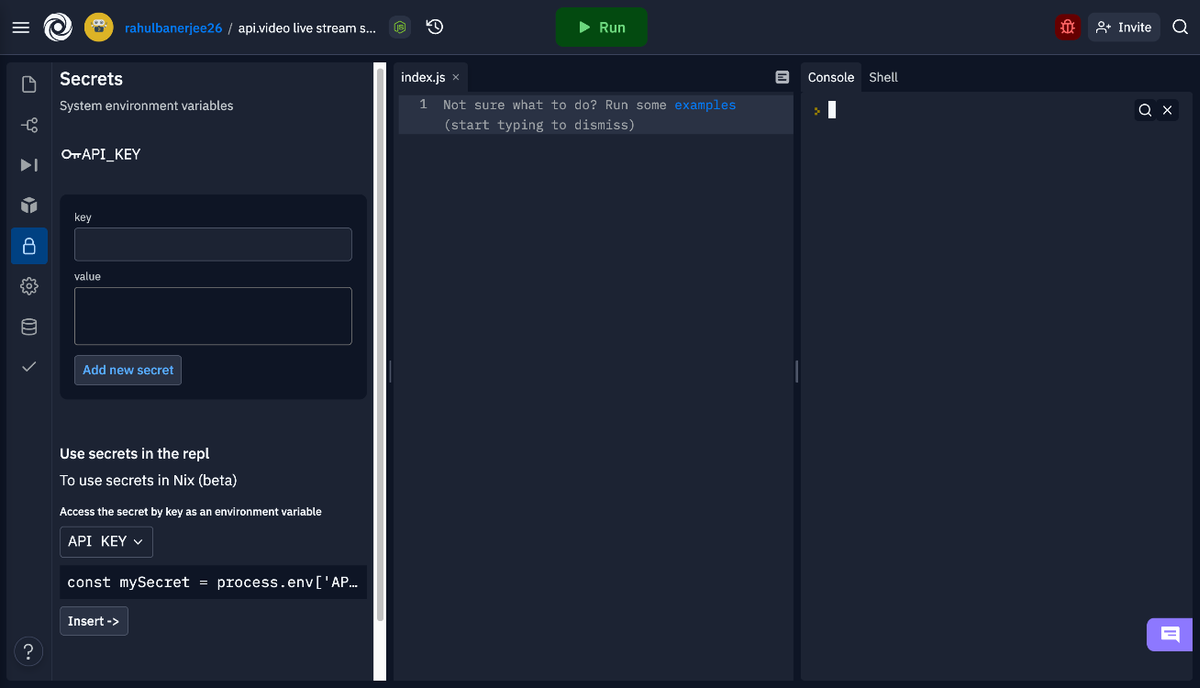Viewport: 1200px width, 688px height.
Task: Select the index.js editor tab
Action: tap(422, 76)
